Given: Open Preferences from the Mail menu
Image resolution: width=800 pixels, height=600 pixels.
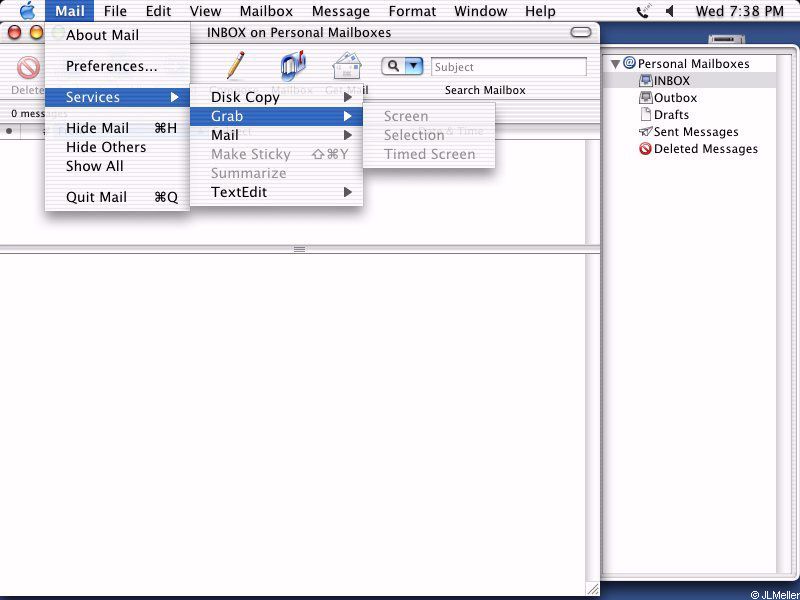Looking at the screenshot, I should 117,66.
